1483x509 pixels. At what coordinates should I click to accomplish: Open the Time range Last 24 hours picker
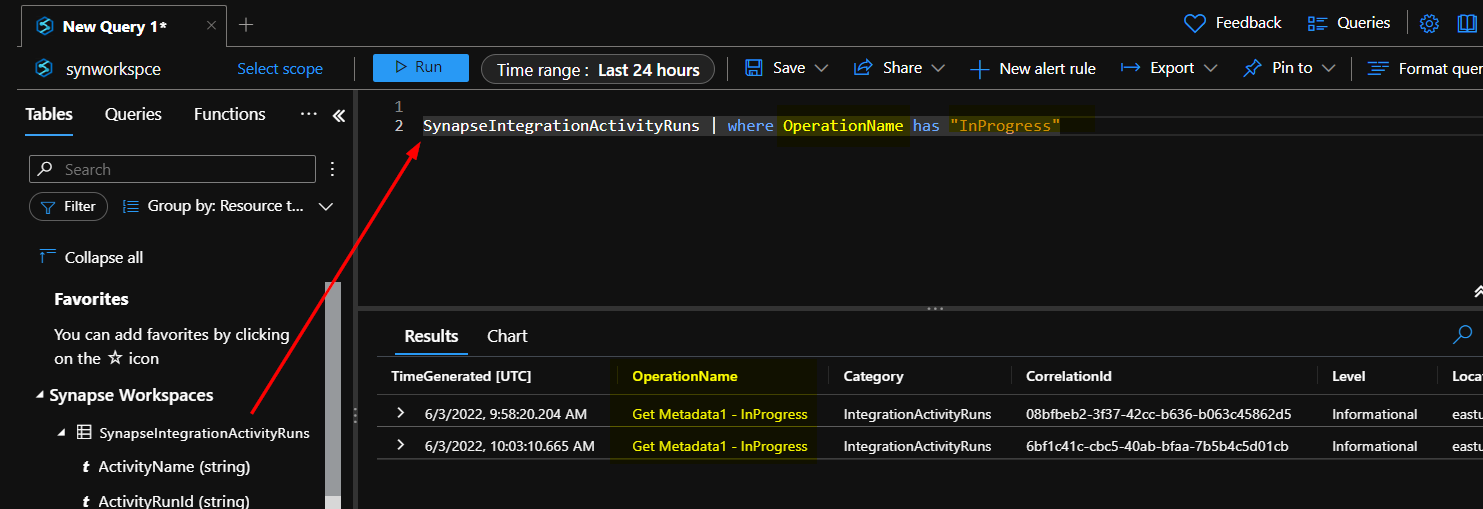(x=598, y=69)
